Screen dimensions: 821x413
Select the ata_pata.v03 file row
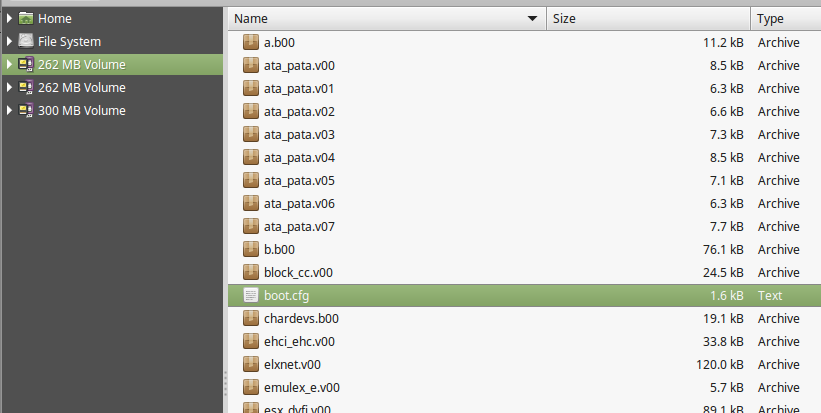(x=300, y=134)
